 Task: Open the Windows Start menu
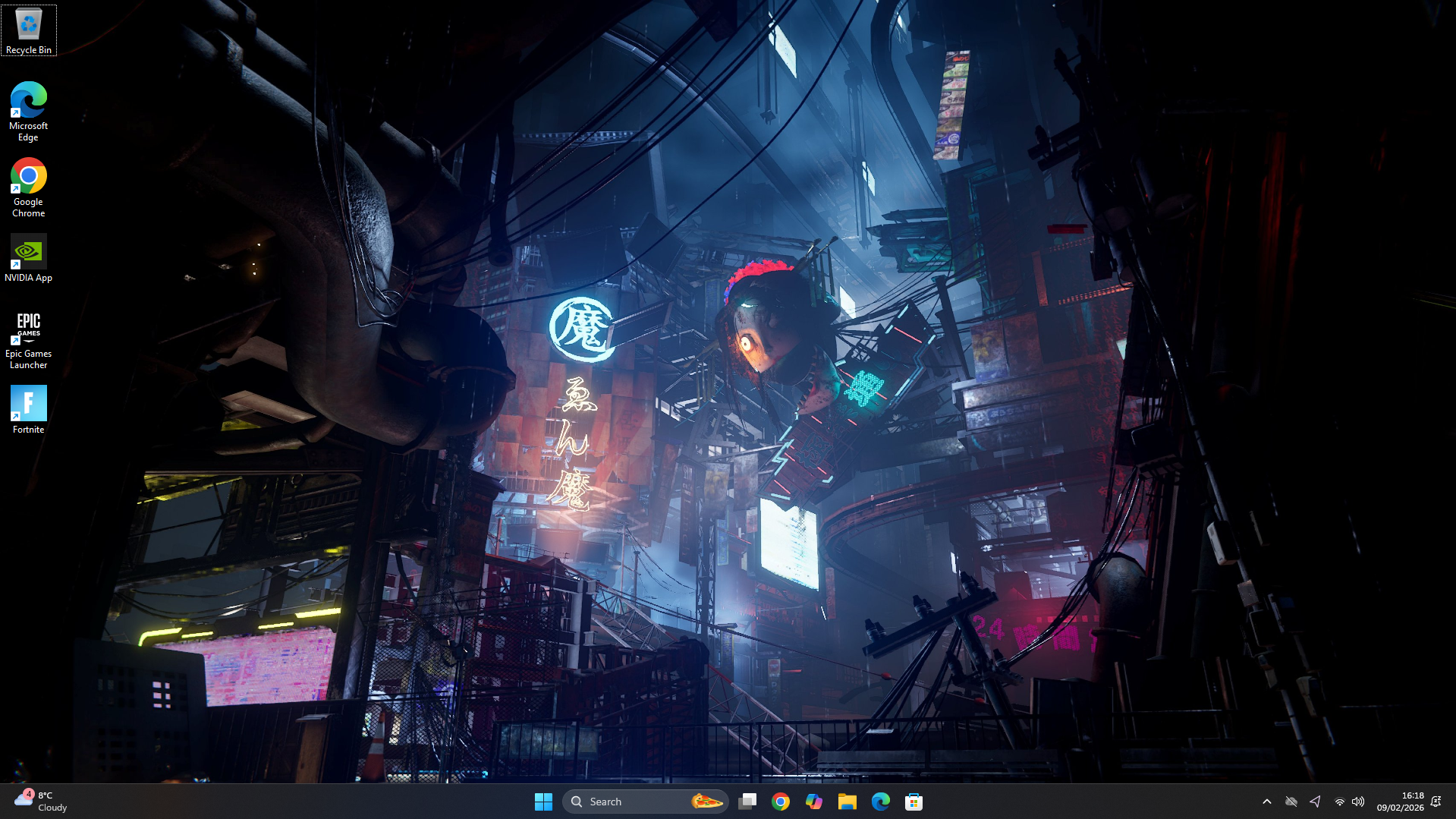[543, 802]
